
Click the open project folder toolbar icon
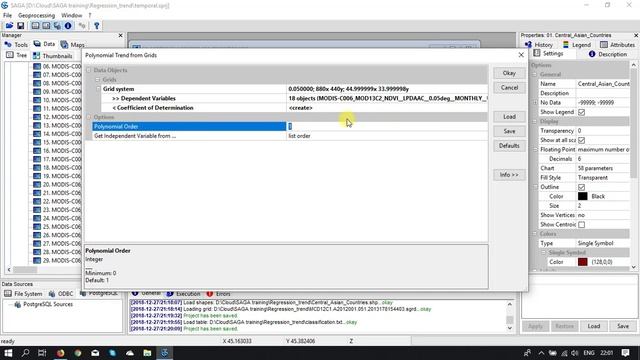[x=9, y=26]
